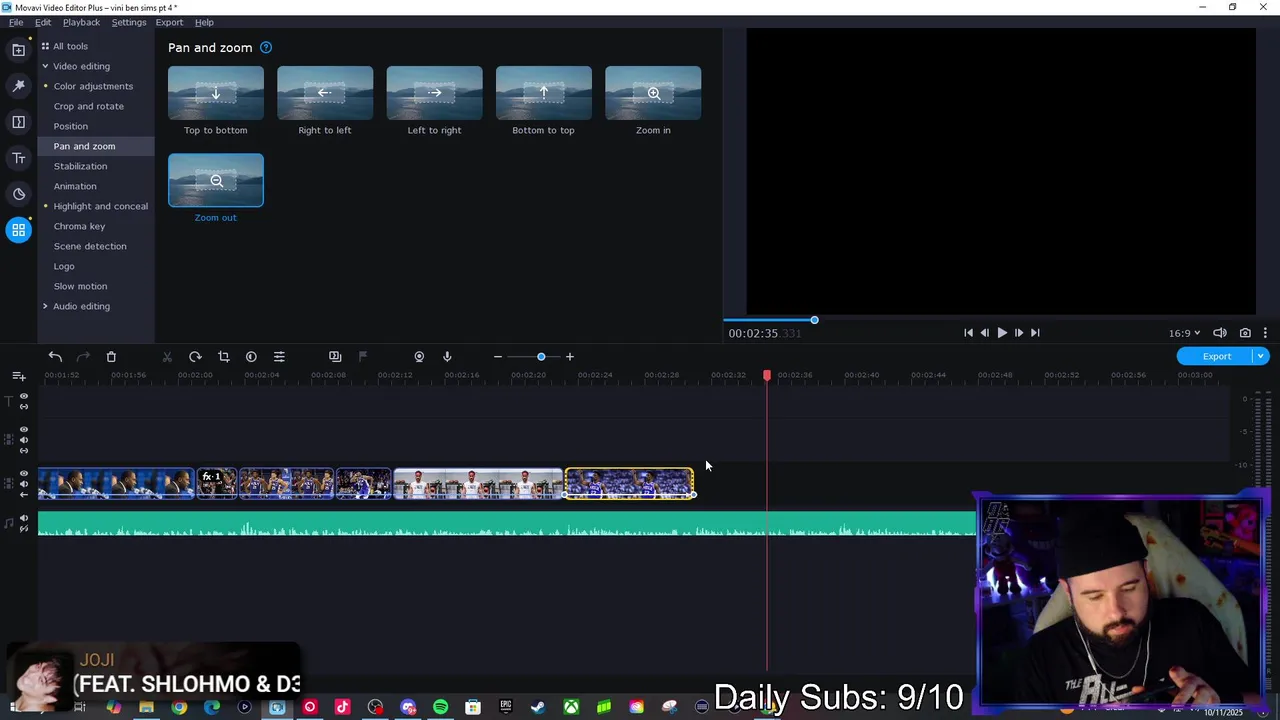The width and height of the screenshot is (1280, 720).
Task: Open the Stickers clock-shaped panel icon
Action: 18,194
